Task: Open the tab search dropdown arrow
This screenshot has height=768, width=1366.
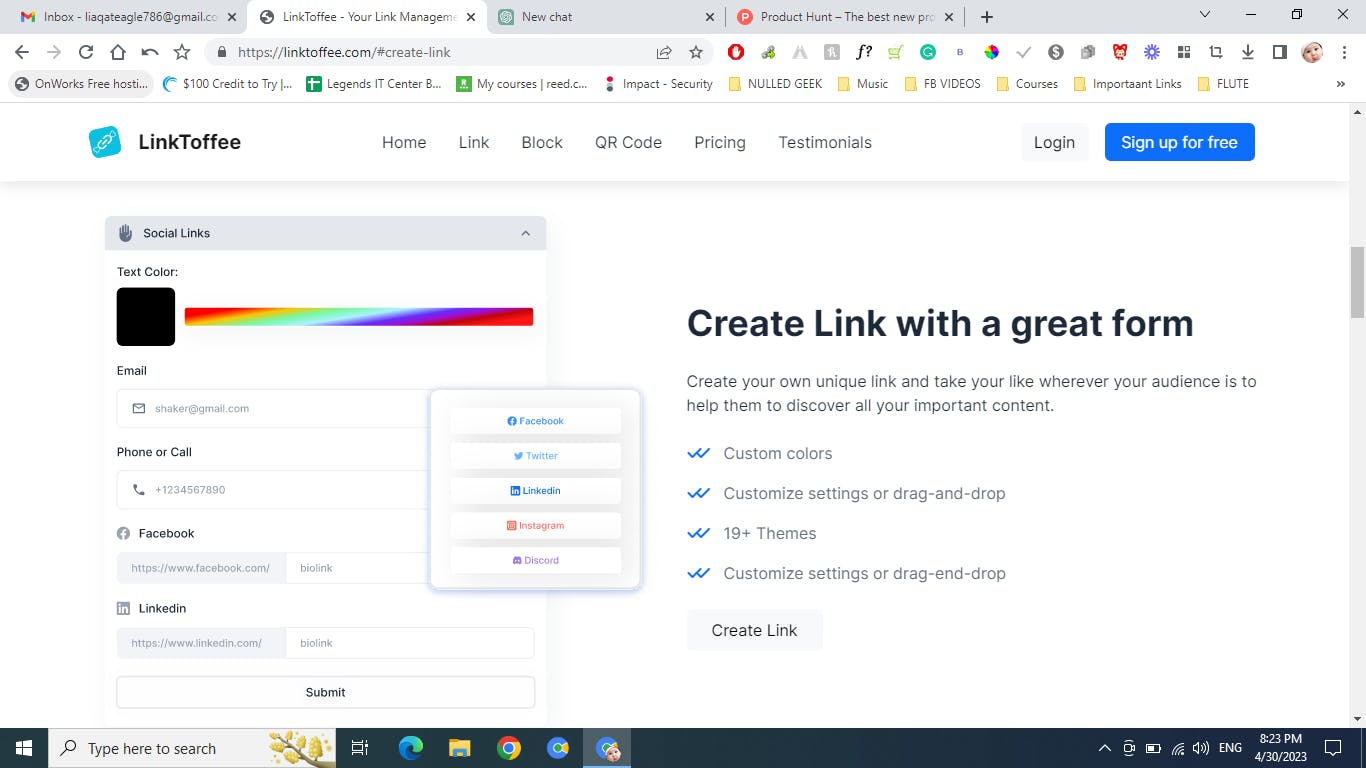Action: point(1204,15)
